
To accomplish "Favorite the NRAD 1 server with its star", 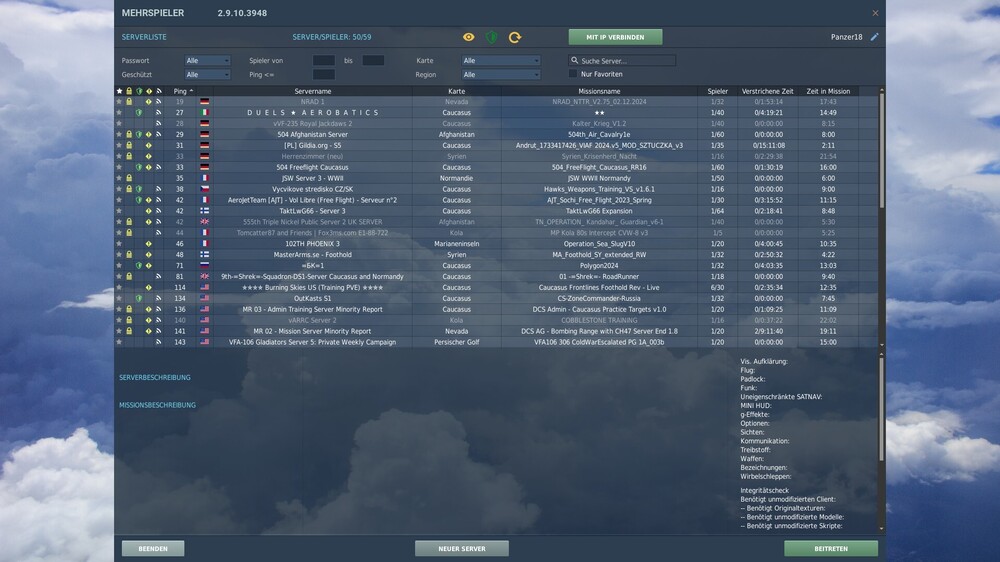I will pyautogui.click(x=119, y=101).
